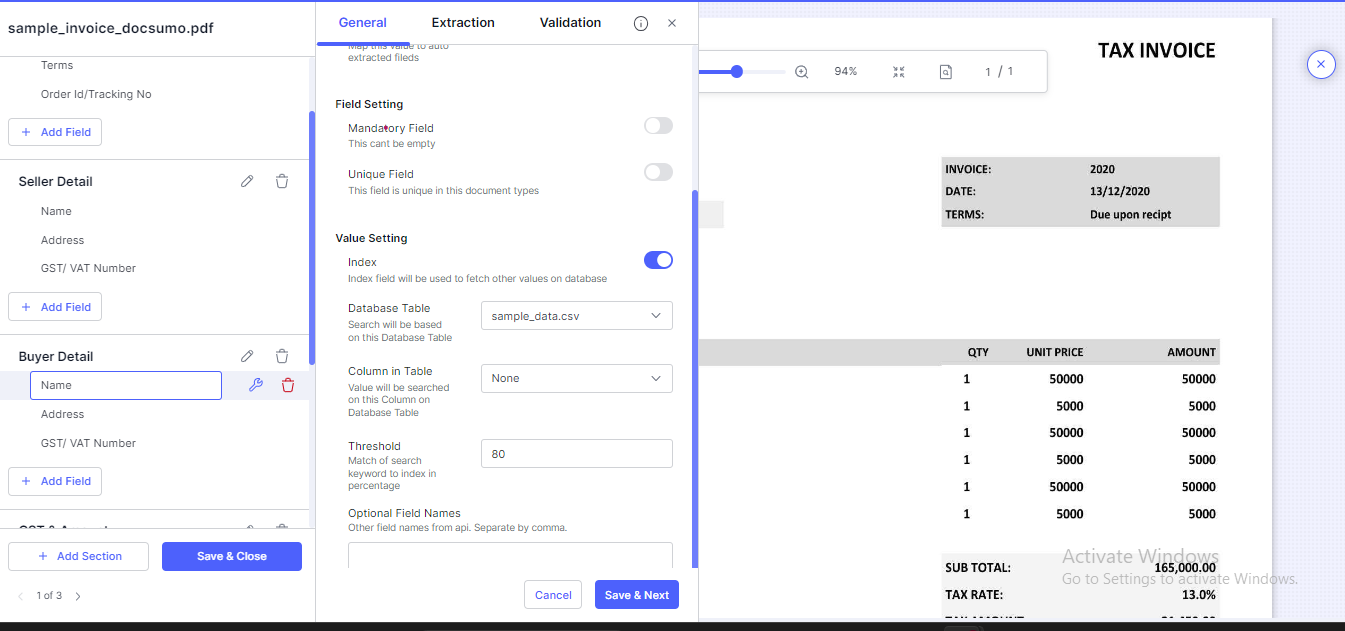Click the Save & Next button

[x=637, y=595]
